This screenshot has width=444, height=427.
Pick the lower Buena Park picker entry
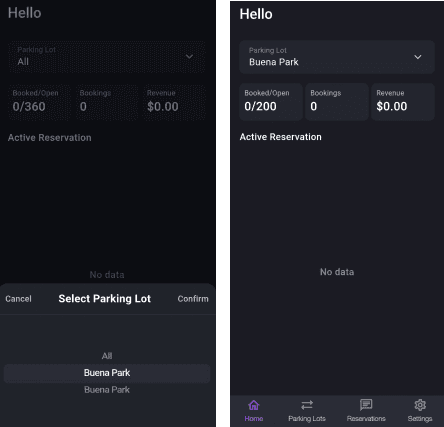[x=107, y=390]
